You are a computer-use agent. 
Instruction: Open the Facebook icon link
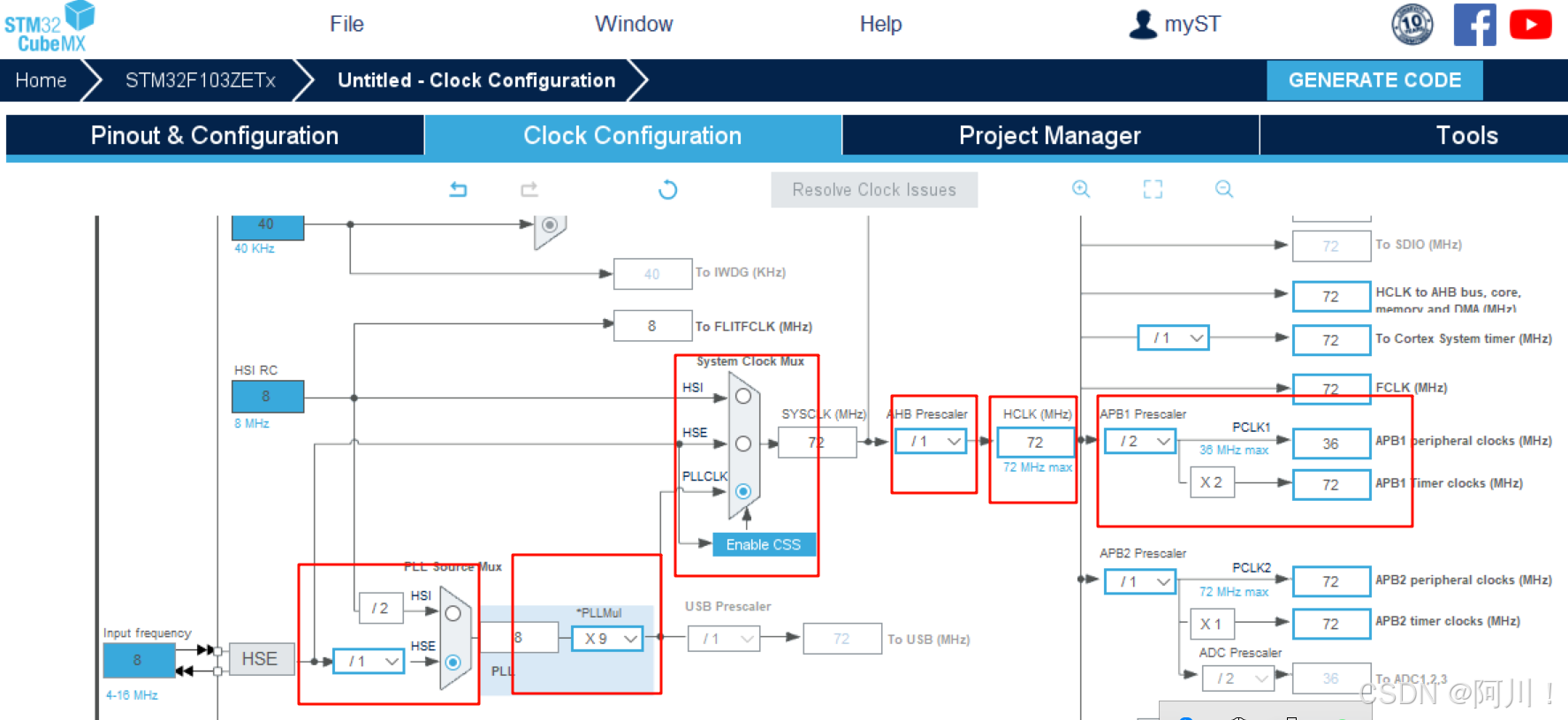tap(1474, 25)
